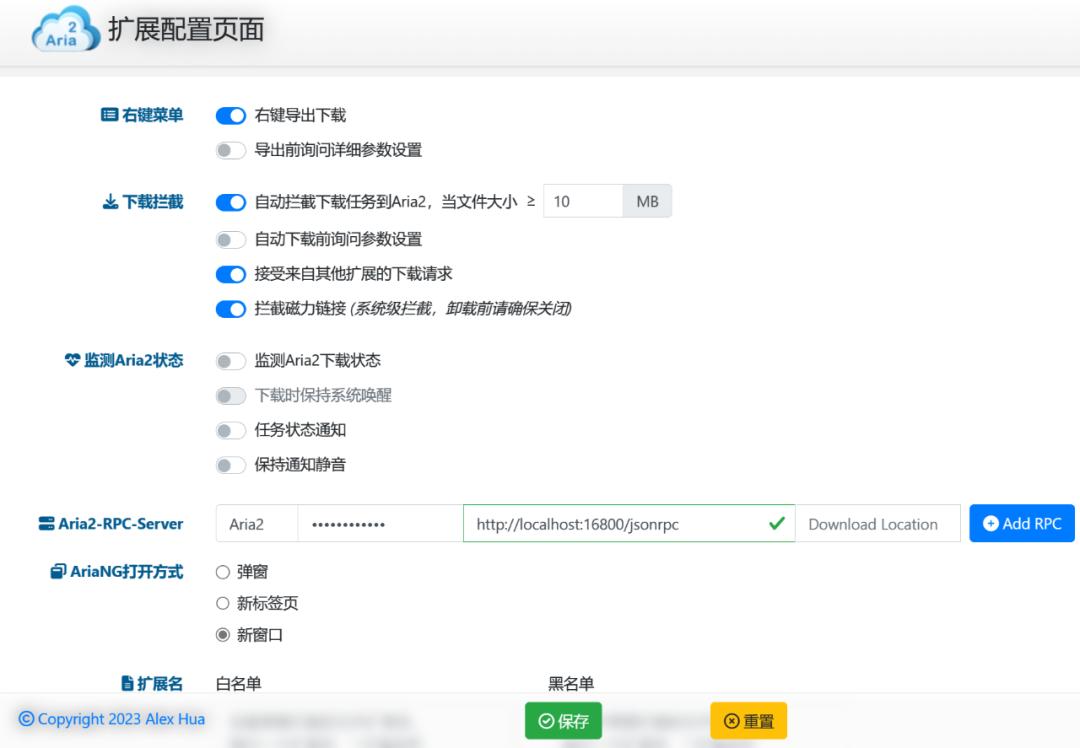Click the 下载拦截 download arrow icon

click(x=110, y=201)
